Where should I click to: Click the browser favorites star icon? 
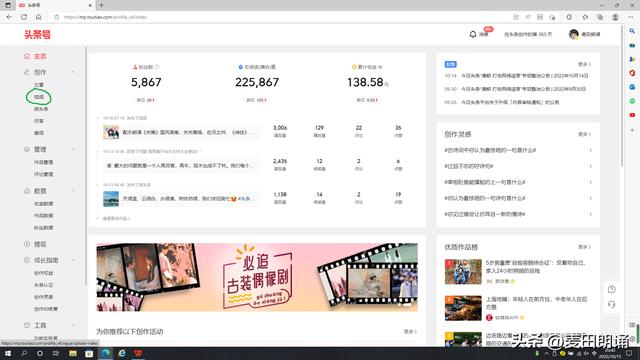click(585, 17)
